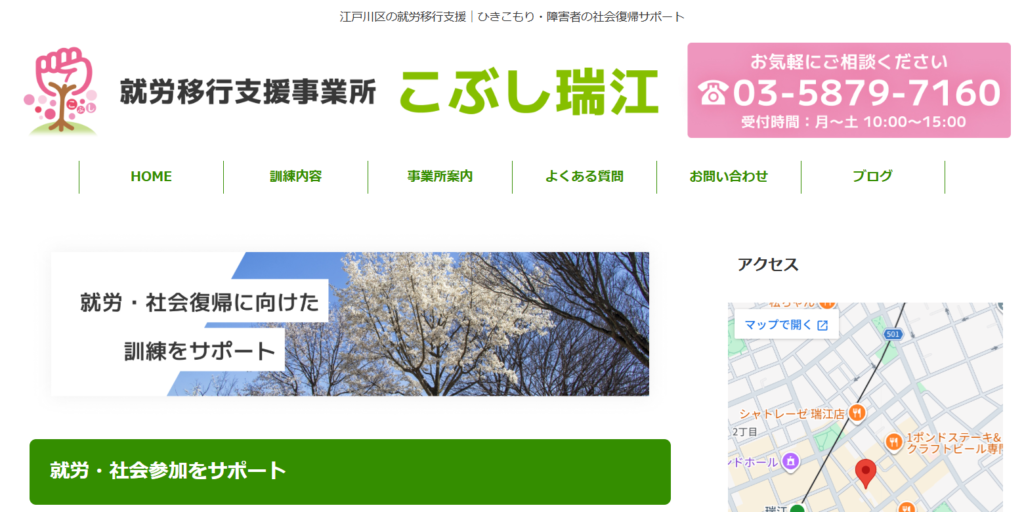This screenshot has width=1024, height=512.
Task: Click the シャトレーゼ 瑞江店 map label
Action: 792,413
